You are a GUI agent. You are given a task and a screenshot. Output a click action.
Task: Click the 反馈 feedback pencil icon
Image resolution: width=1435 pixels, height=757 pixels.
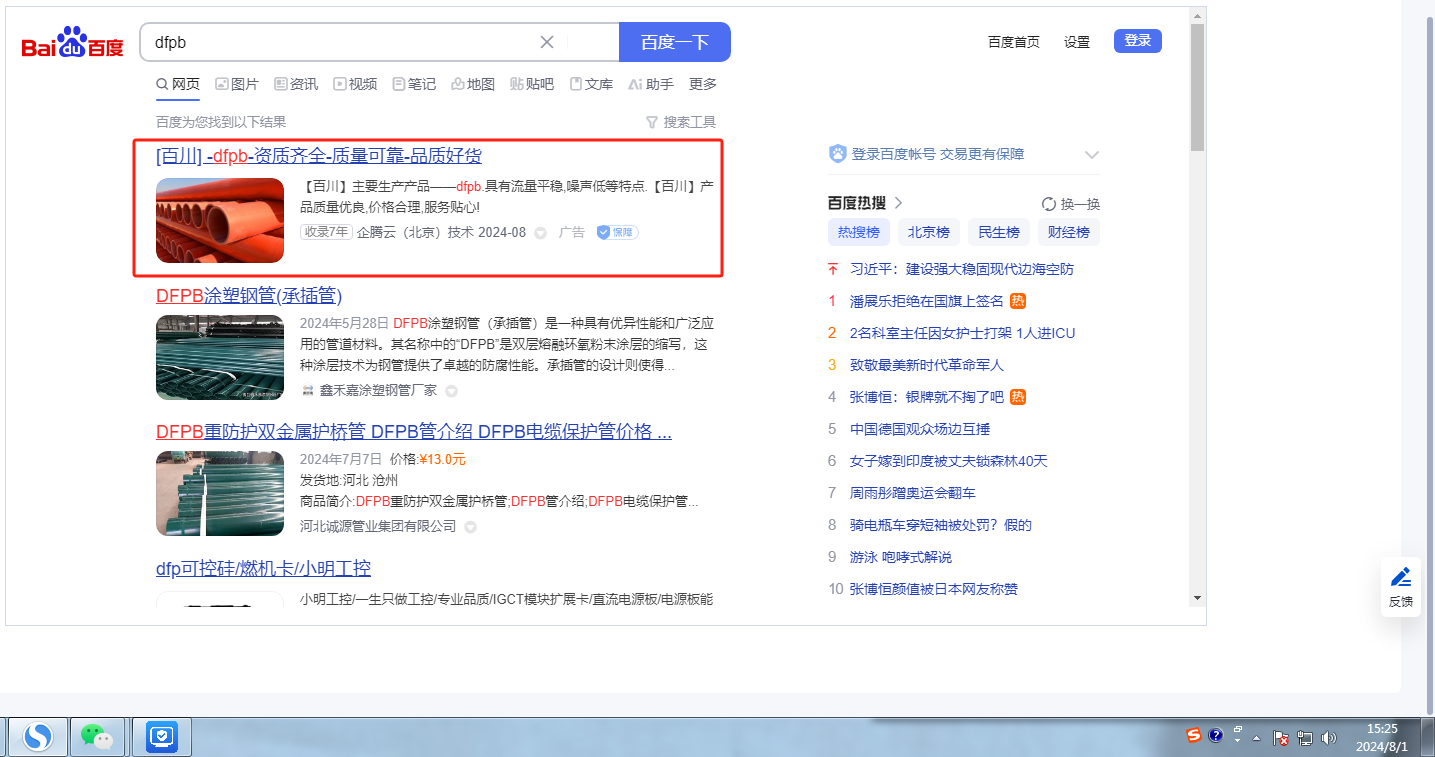(1401, 578)
